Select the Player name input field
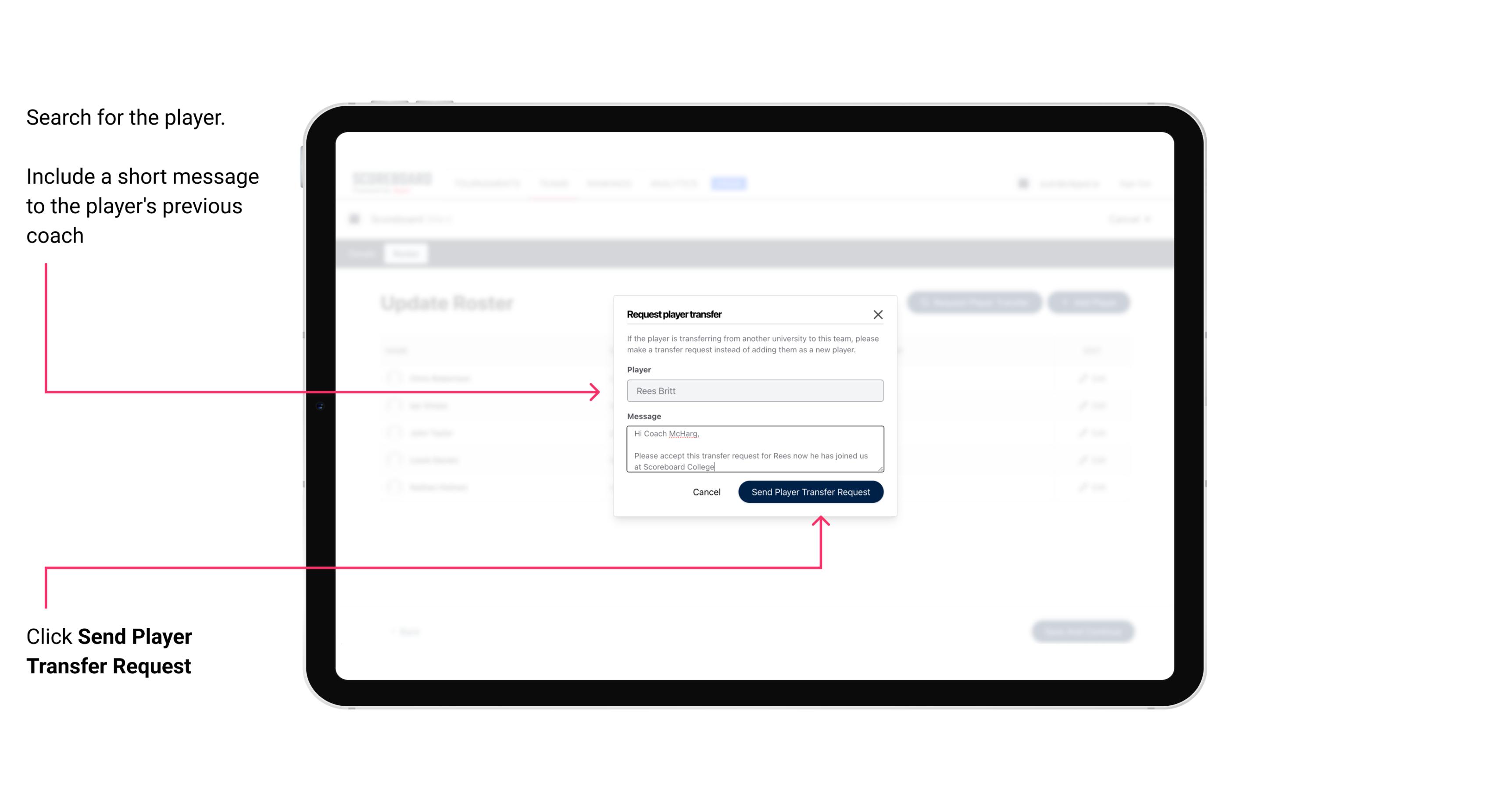 [753, 391]
